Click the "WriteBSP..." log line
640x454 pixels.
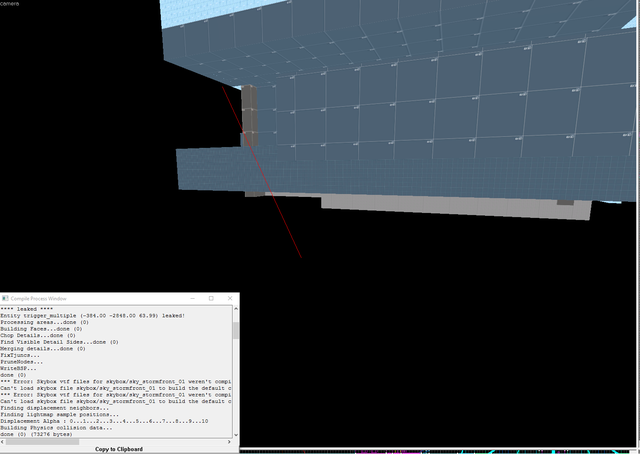18,368
